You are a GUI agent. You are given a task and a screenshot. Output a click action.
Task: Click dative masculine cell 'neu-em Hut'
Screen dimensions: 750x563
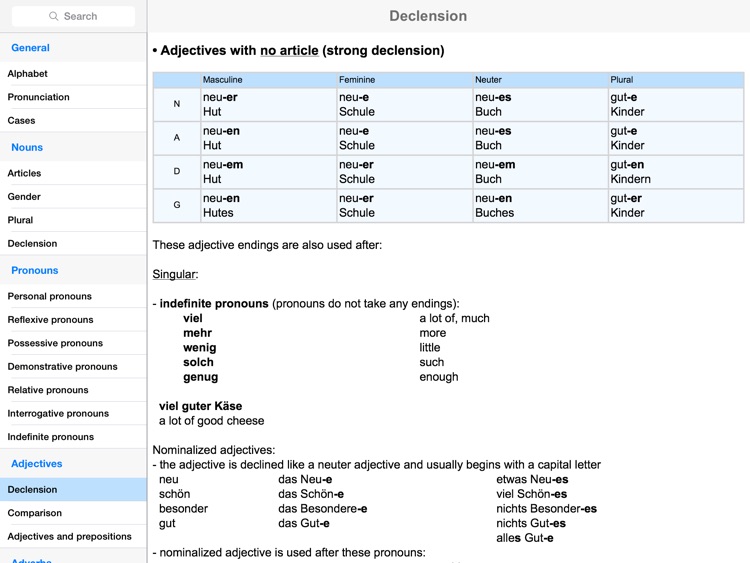click(x=268, y=172)
